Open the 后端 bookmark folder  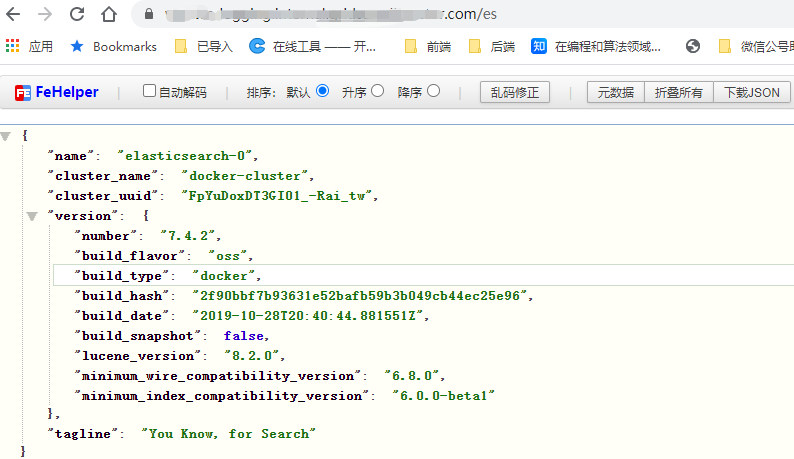pos(492,47)
